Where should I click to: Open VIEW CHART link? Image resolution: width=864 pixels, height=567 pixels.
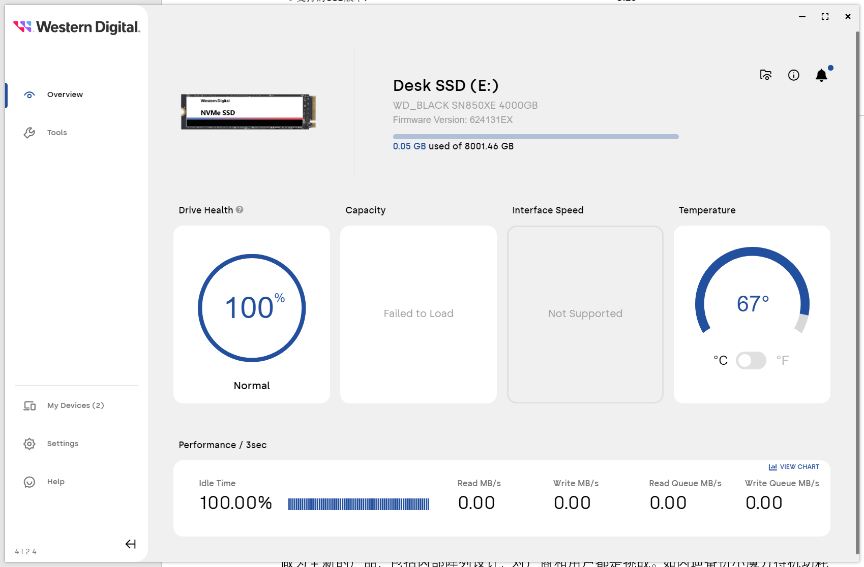coord(794,467)
